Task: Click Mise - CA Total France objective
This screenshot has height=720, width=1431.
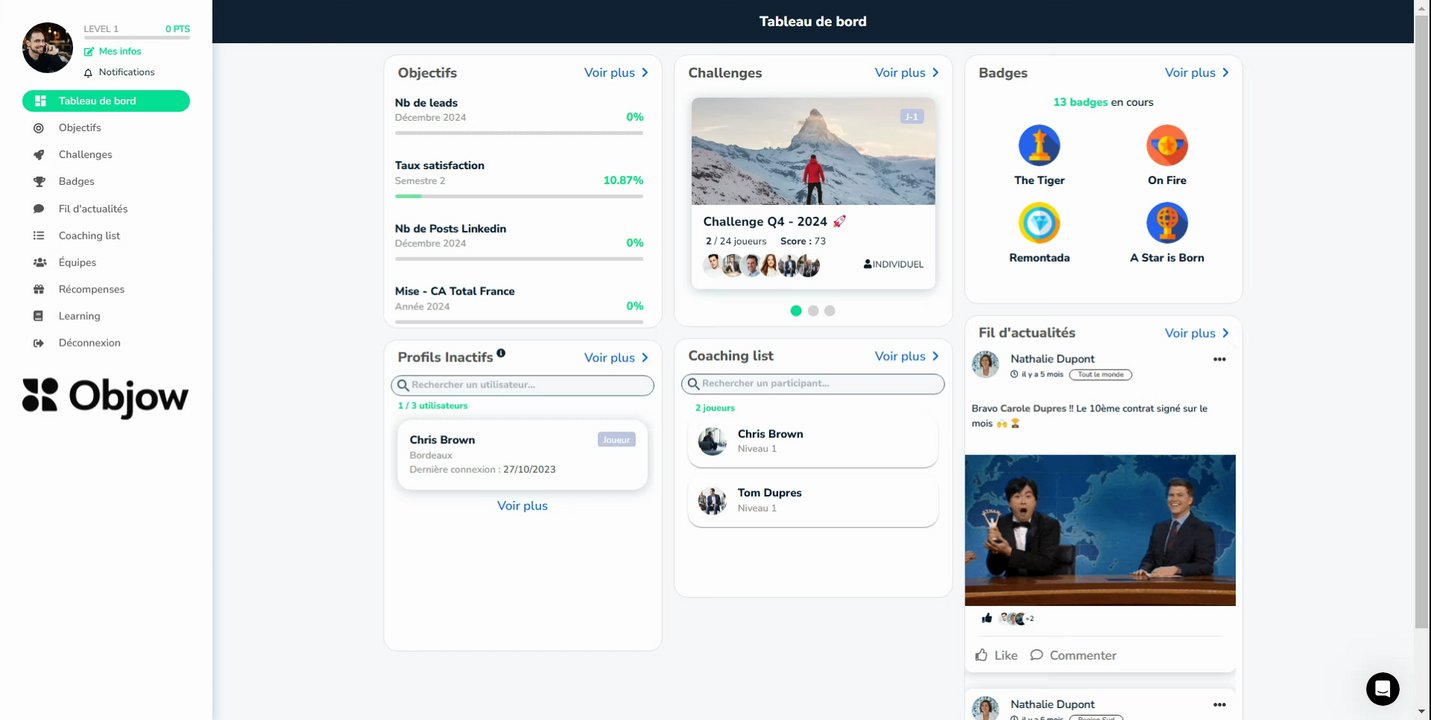Action: pyautogui.click(x=519, y=305)
